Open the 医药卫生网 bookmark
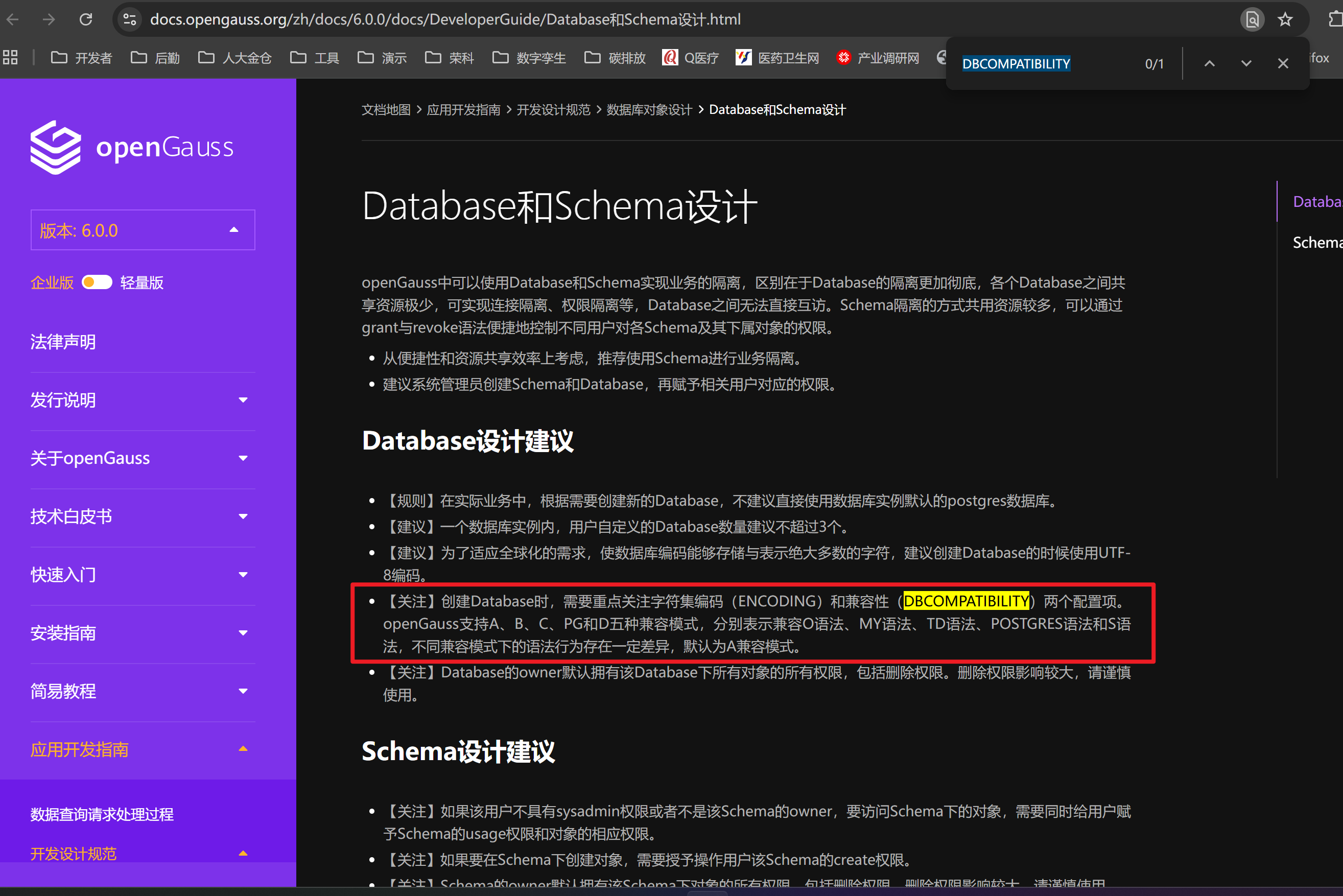 [777, 58]
